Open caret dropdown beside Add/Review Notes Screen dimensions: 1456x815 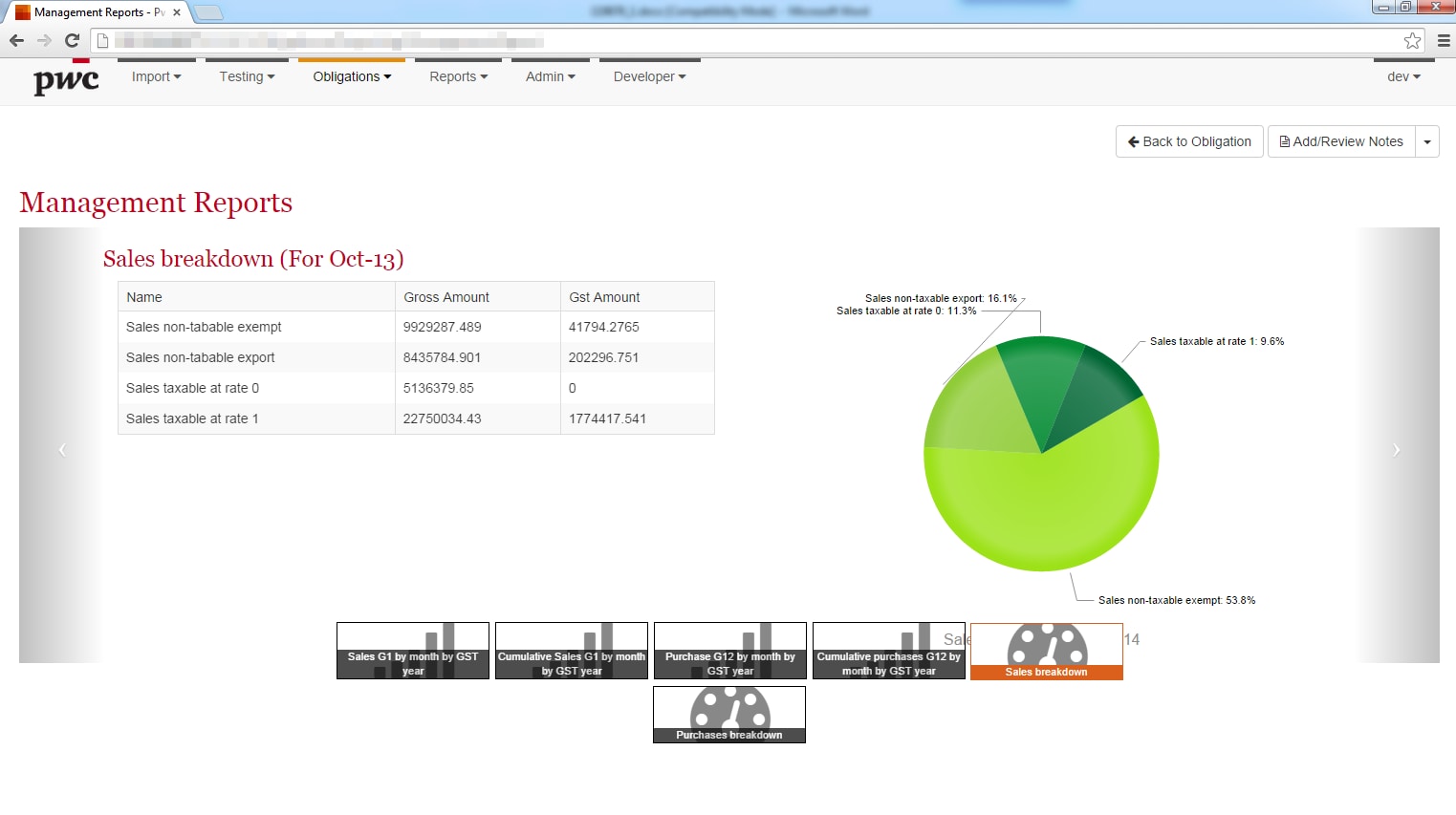pyautogui.click(x=1427, y=141)
